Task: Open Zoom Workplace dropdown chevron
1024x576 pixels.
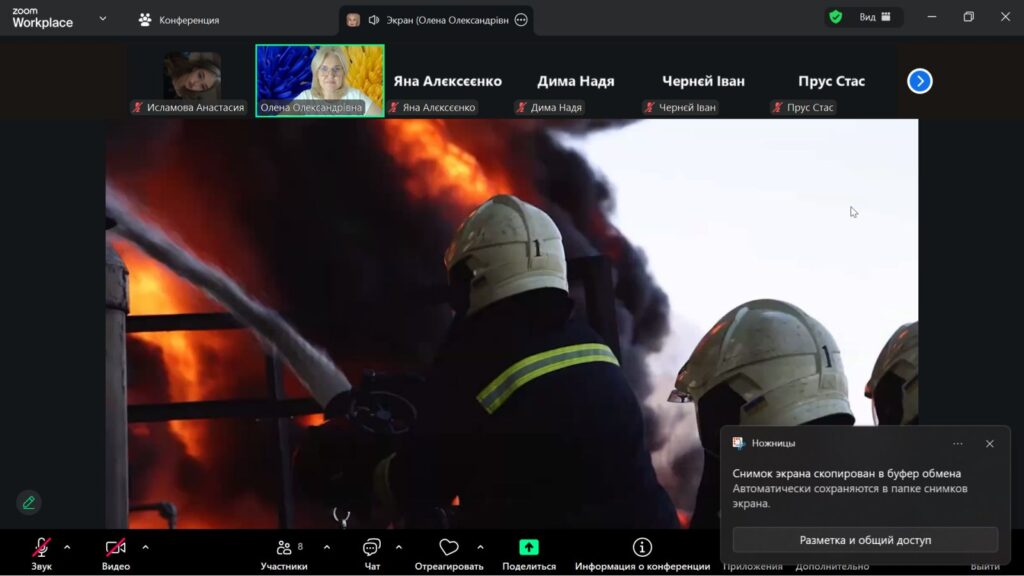Action: [102, 18]
